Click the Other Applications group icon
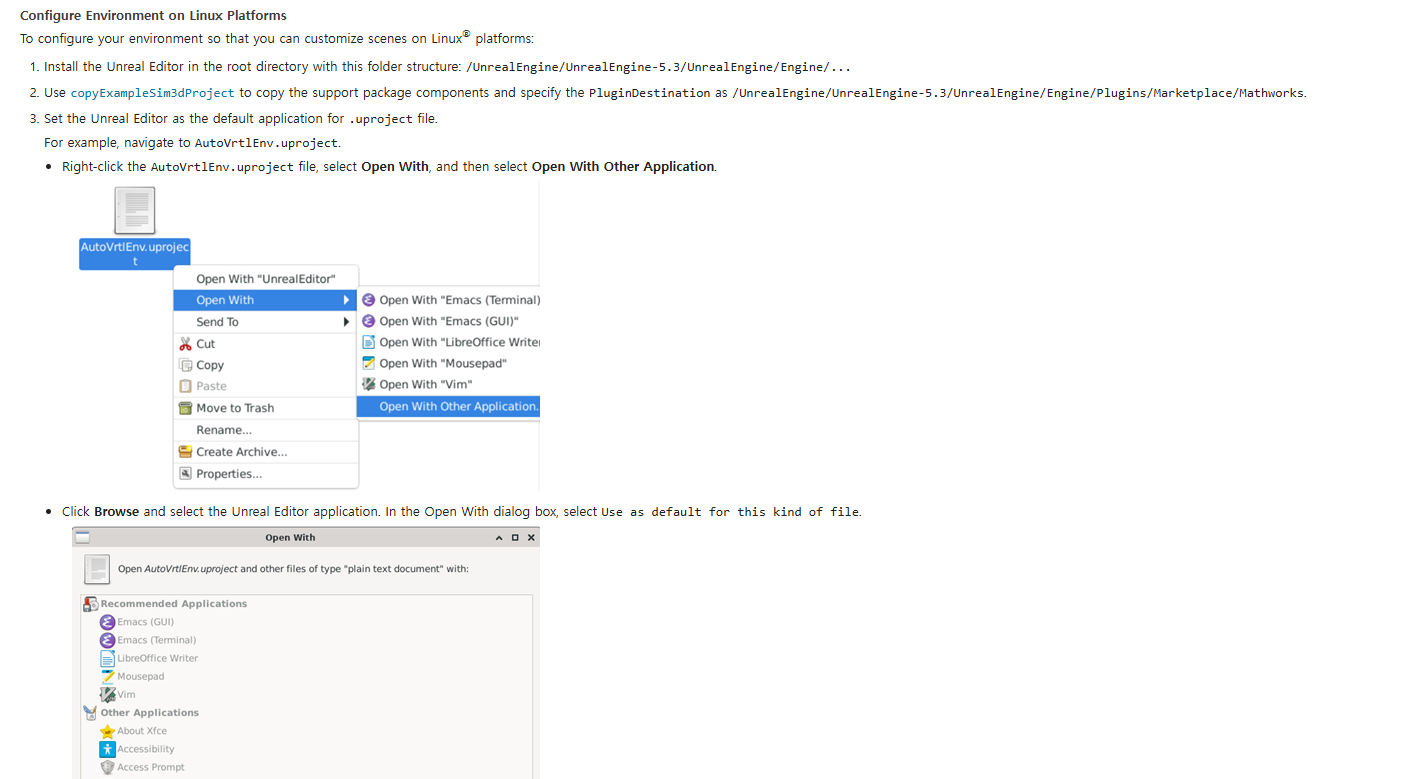 (x=90, y=713)
